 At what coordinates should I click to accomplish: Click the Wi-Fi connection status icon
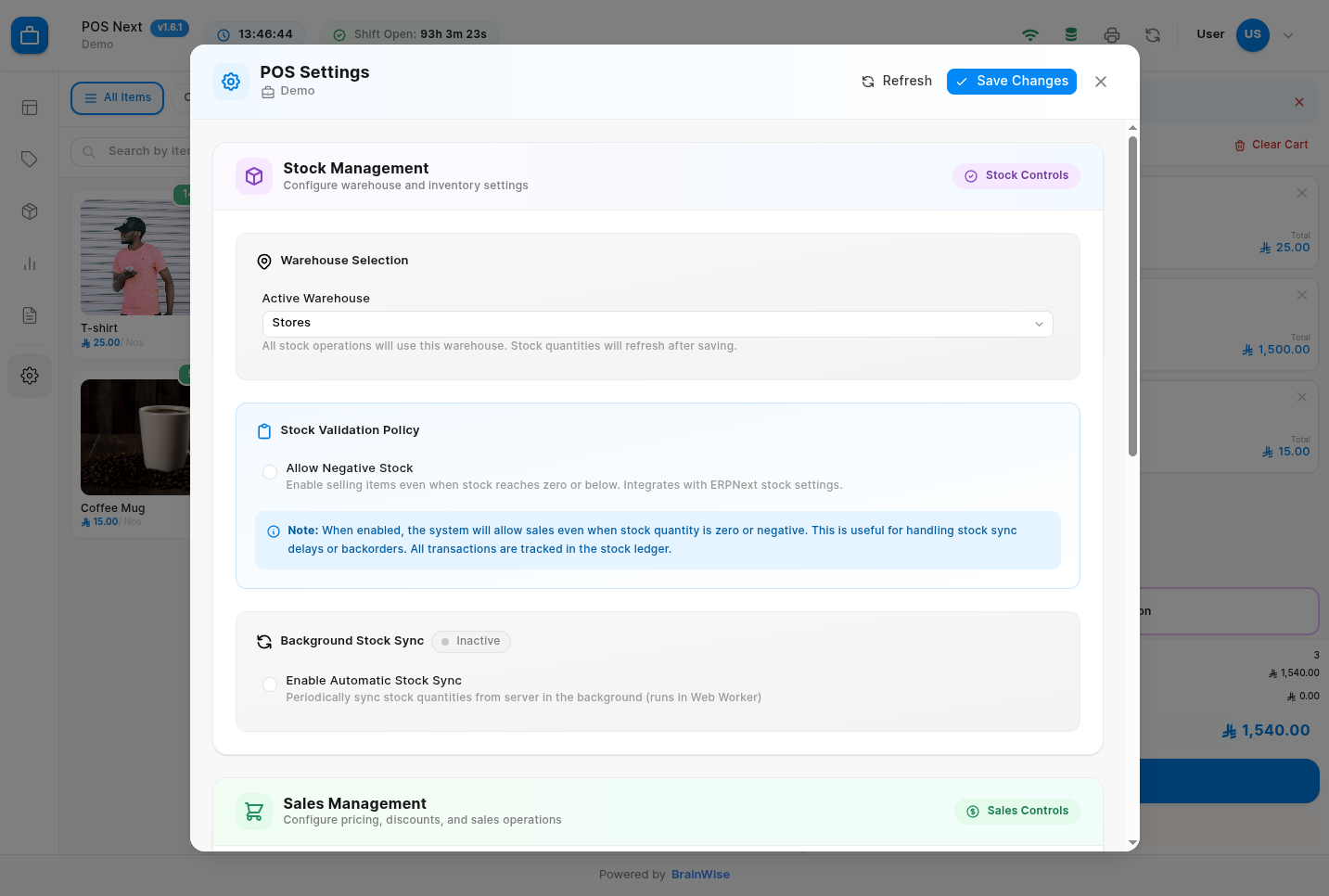point(1030,35)
